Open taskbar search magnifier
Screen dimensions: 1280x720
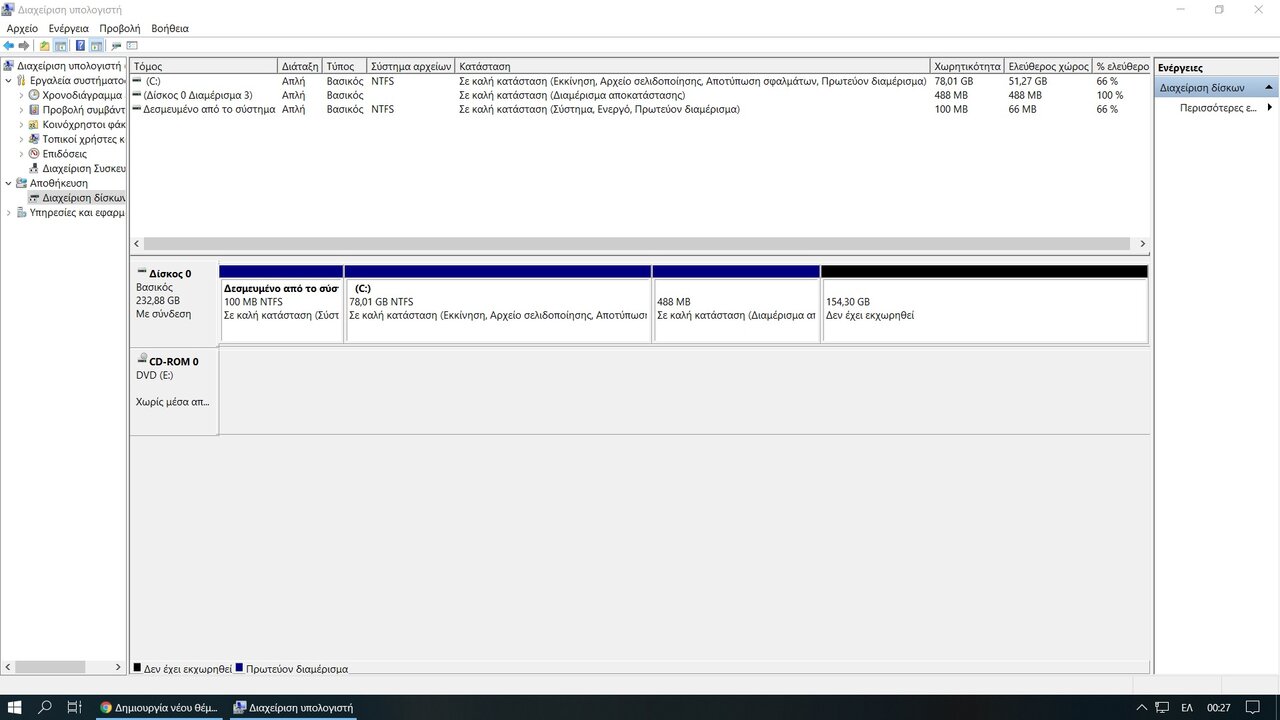[x=45, y=707]
